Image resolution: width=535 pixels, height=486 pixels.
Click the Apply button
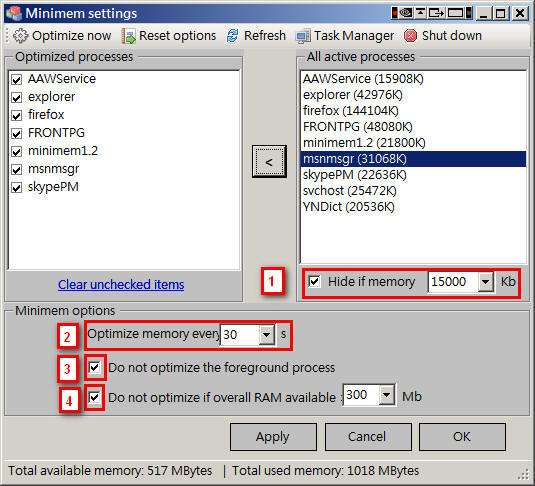tap(273, 437)
